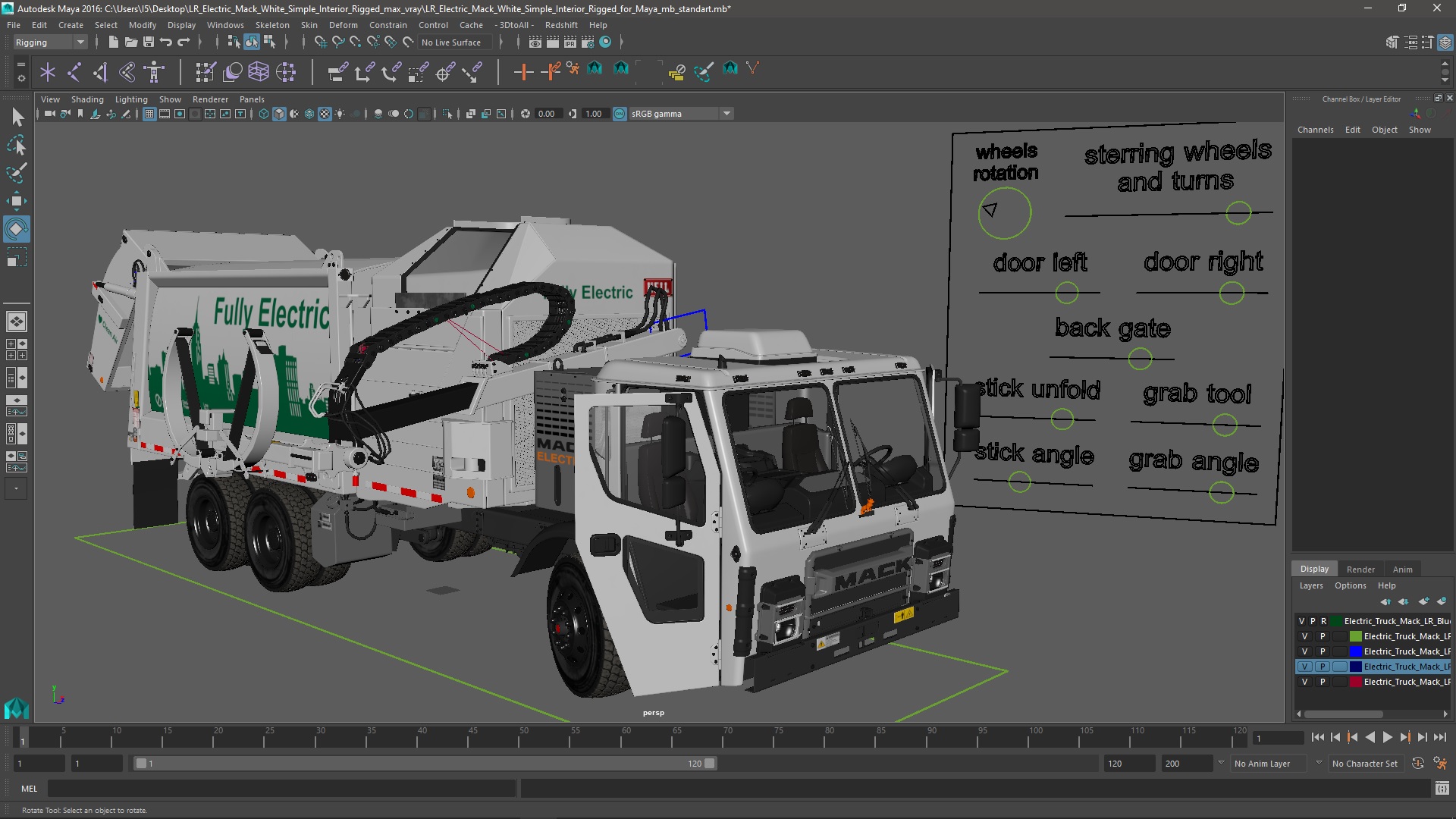
Task: Select the arrow Select tool in toolbox
Action: (17, 117)
